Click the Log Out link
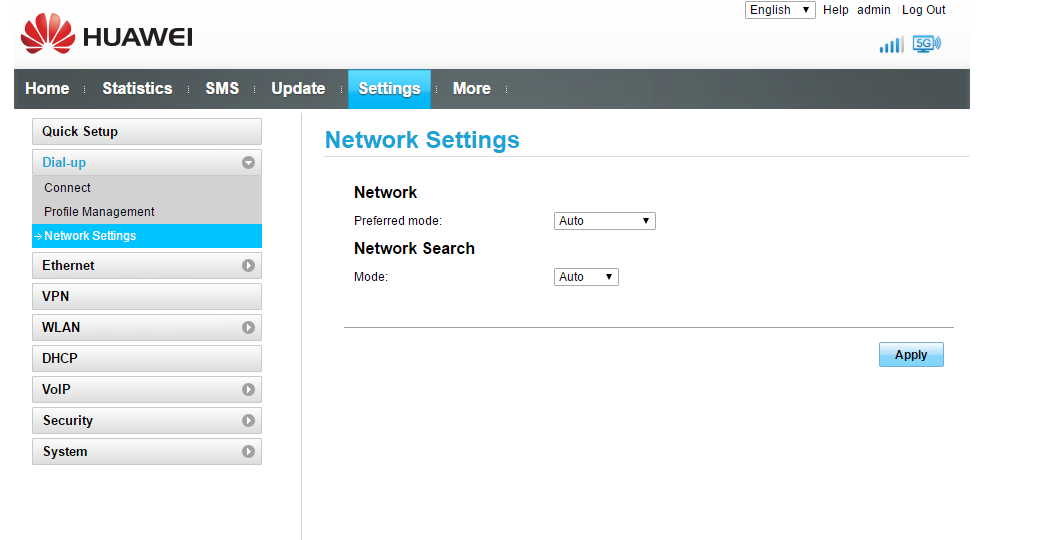 click(x=923, y=10)
